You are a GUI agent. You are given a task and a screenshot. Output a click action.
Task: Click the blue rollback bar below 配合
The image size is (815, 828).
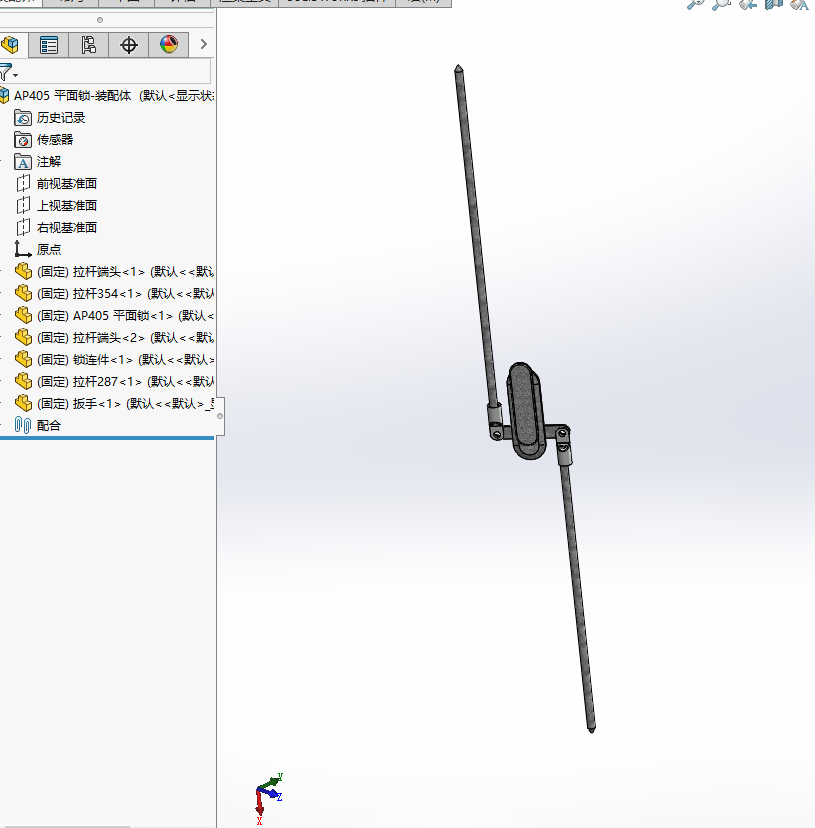pos(107,438)
